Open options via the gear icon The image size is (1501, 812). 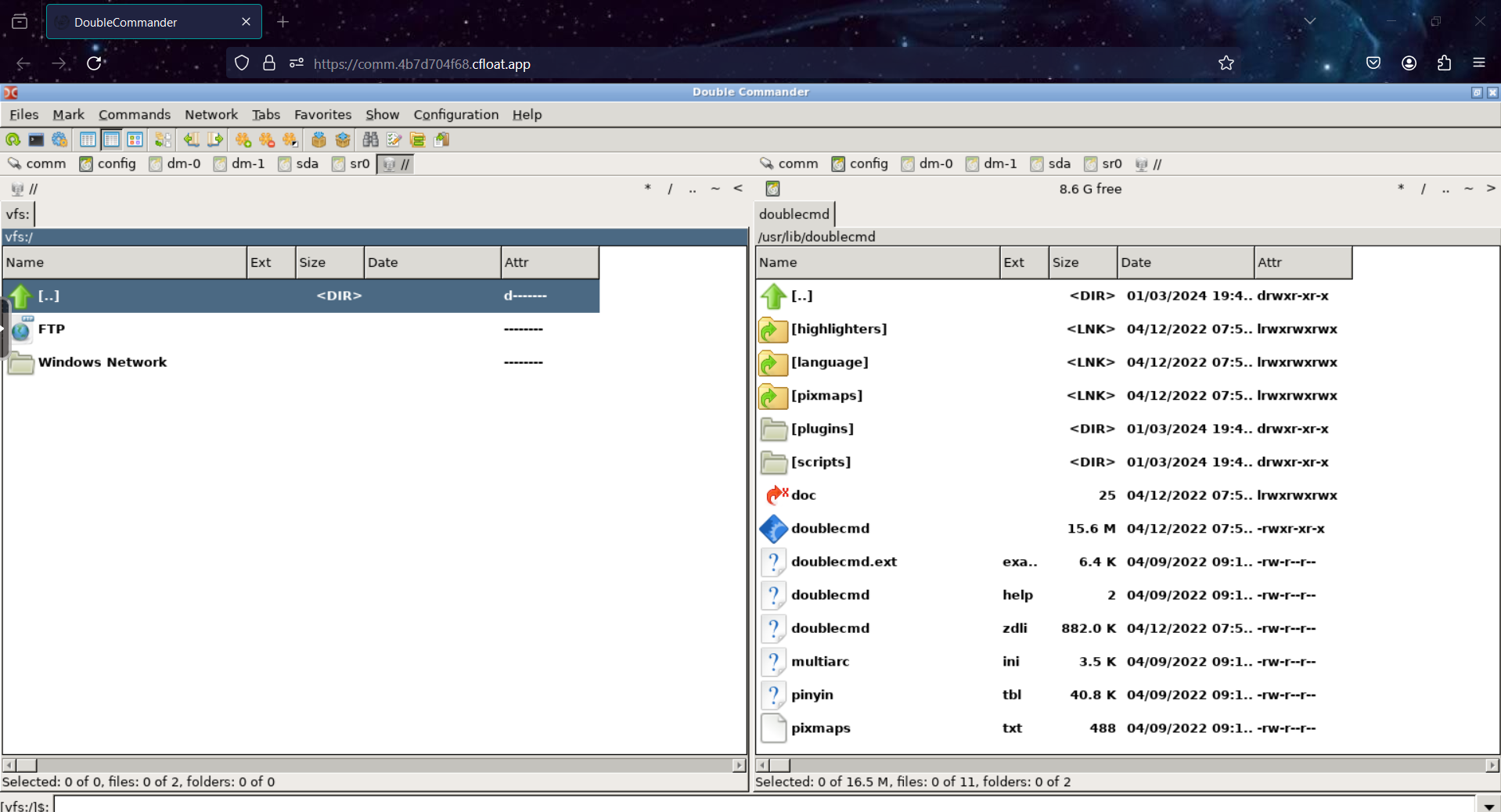(59, 139)
